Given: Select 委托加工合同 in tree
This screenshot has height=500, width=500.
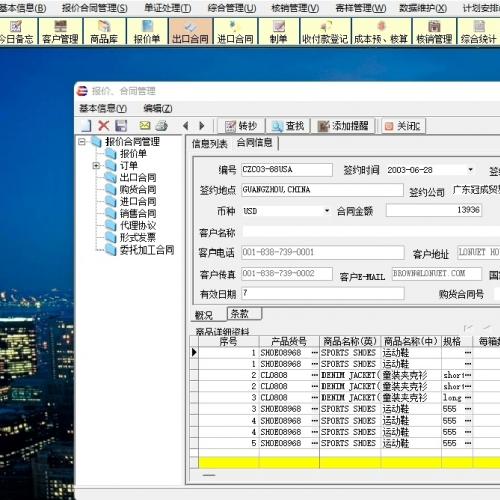Looking at the screenshot, I should point(147,250).
